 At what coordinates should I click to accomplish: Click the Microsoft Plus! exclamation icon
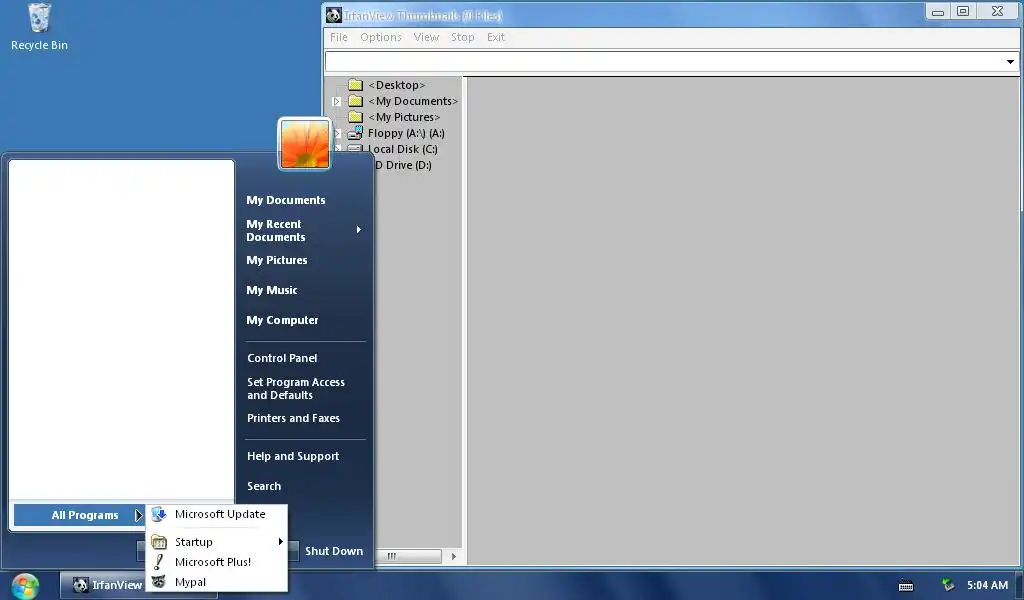(159, 562)
